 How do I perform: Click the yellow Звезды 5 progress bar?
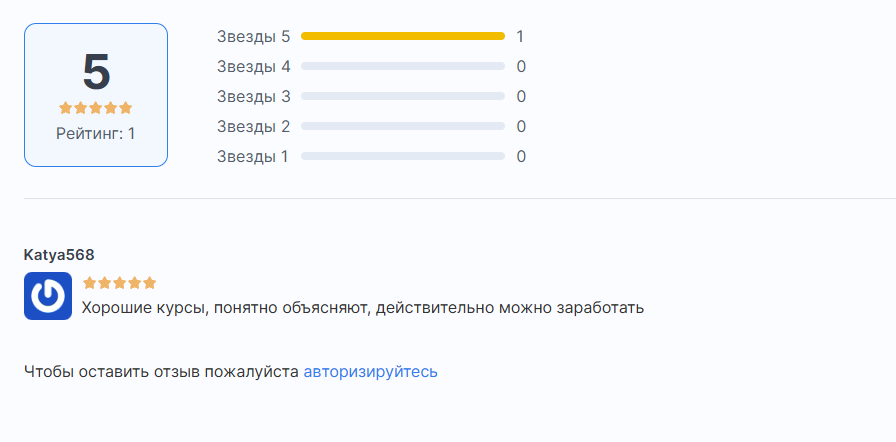(403, 36)
